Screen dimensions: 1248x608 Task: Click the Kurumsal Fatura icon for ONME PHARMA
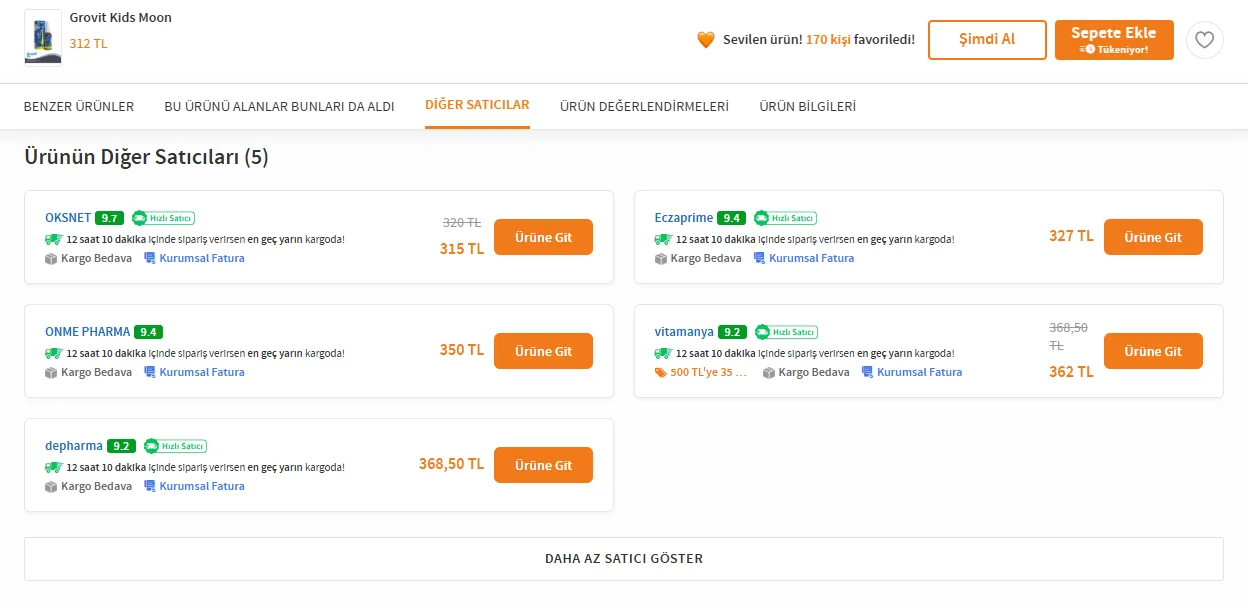tap(150, 372)
